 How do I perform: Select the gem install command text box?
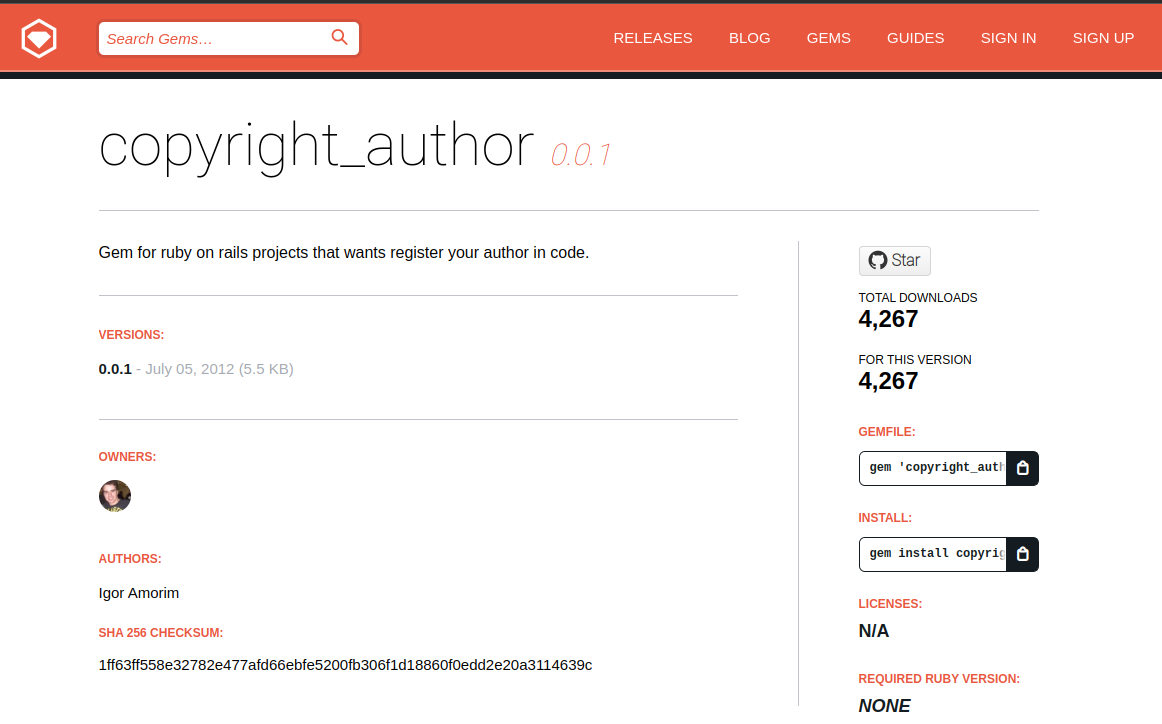coord(933,554)
